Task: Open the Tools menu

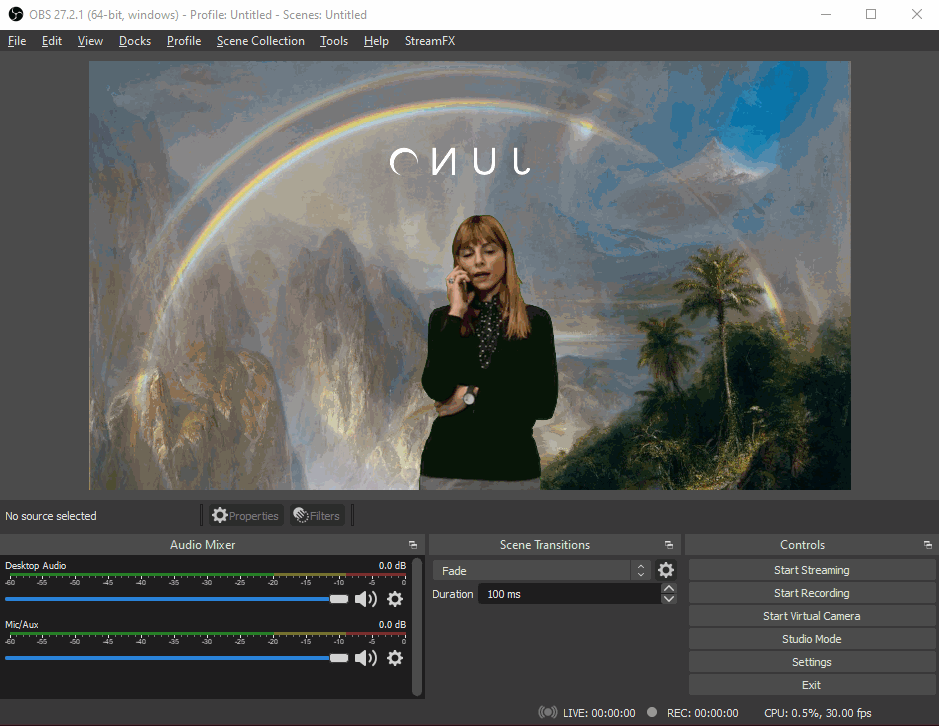Action: [x=334, y=41]
